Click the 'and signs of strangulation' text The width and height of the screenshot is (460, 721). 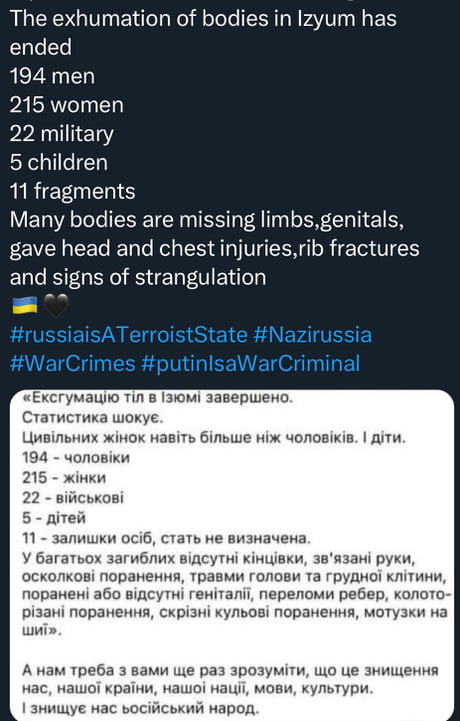point(138,277)
